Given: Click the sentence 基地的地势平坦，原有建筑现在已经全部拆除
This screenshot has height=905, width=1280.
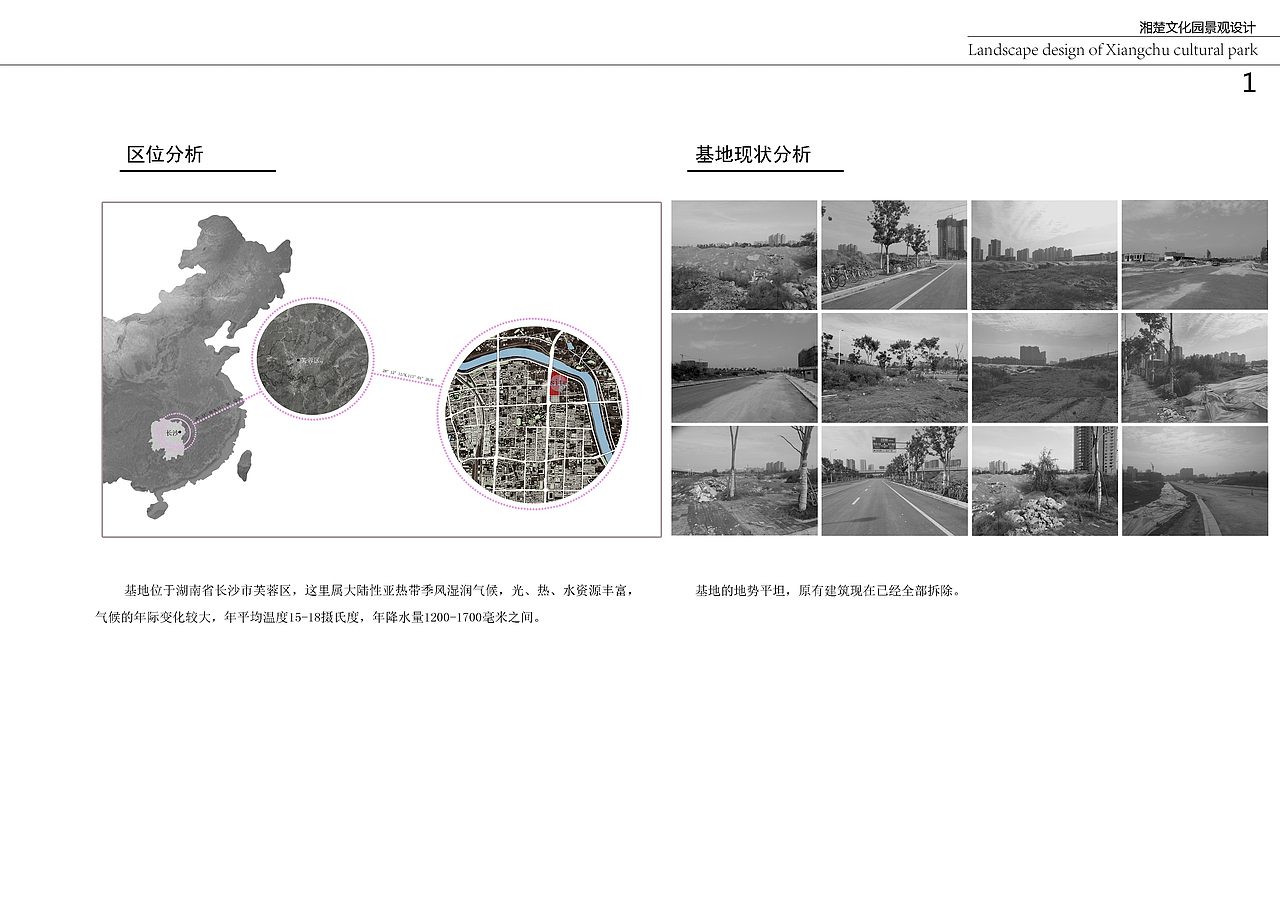Looking at the screenshot, I should 830,591.
